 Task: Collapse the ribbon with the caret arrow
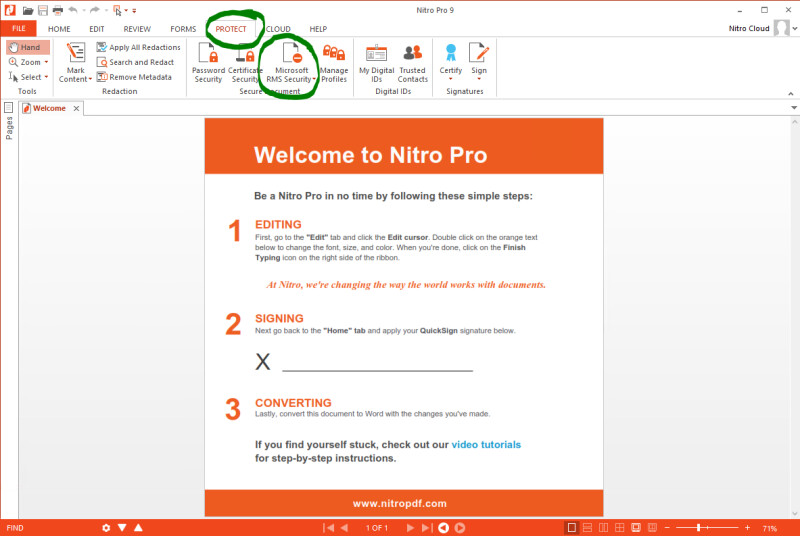coord(791,93)
